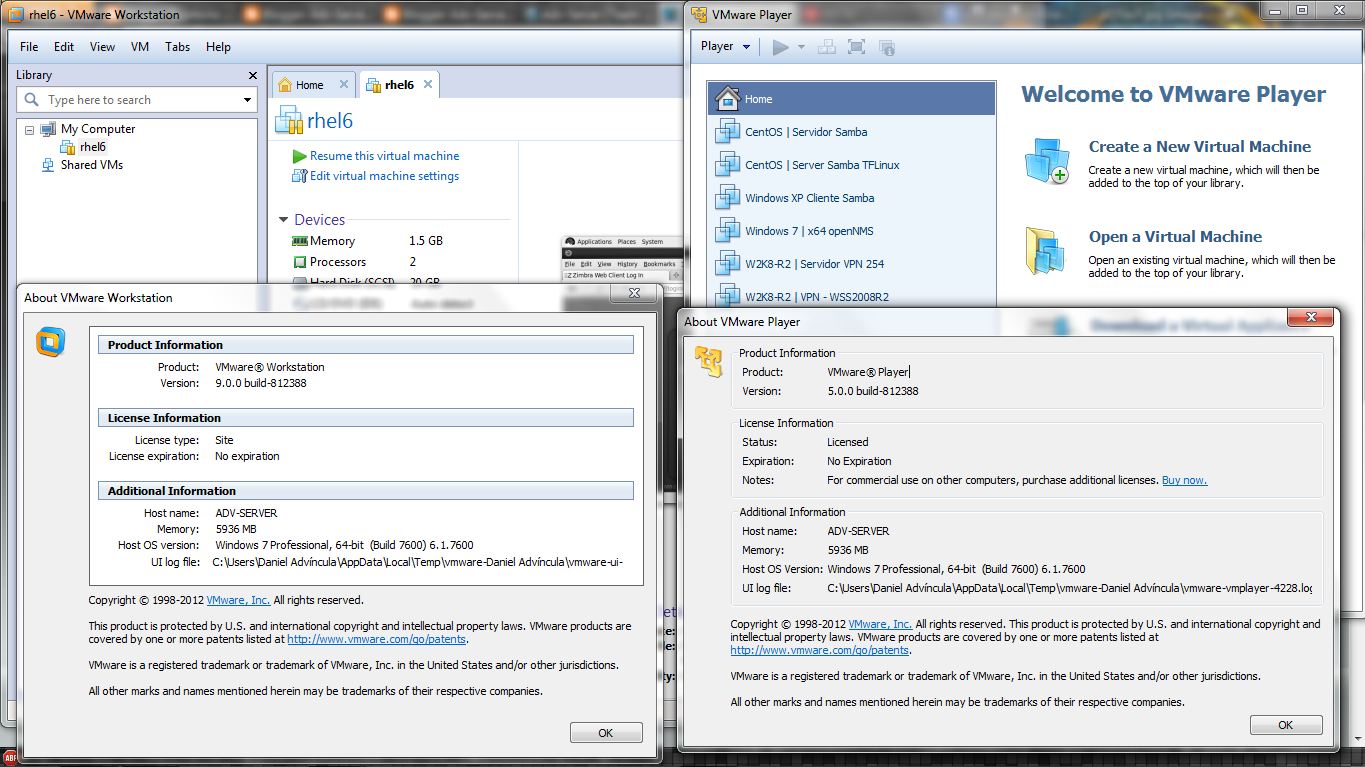Viewport: 1365px width, 767px height.
Task: Click the Open a Virtual Machine folder icon
Action: (1045, 251)
